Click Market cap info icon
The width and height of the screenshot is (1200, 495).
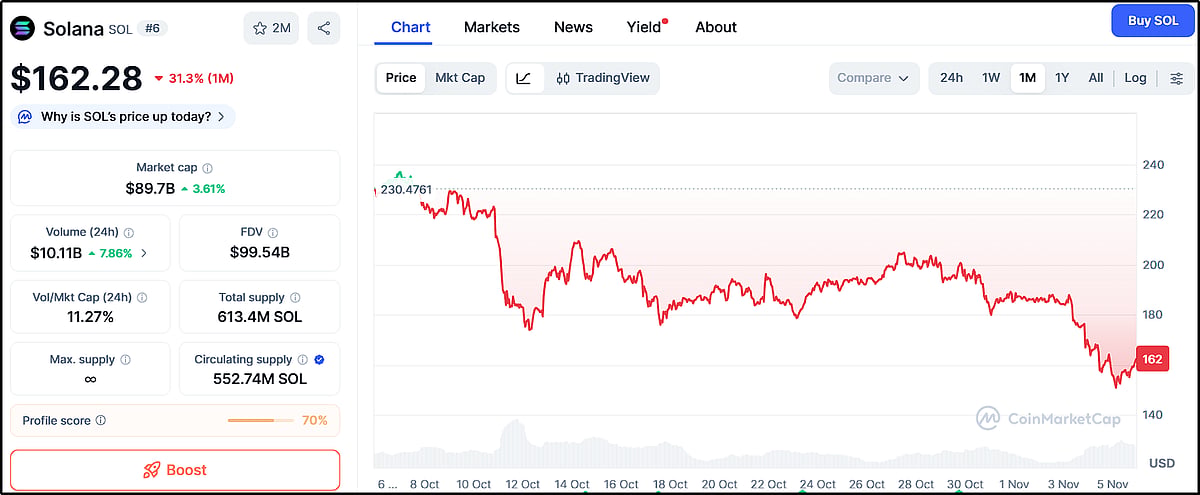click(207, 168)
